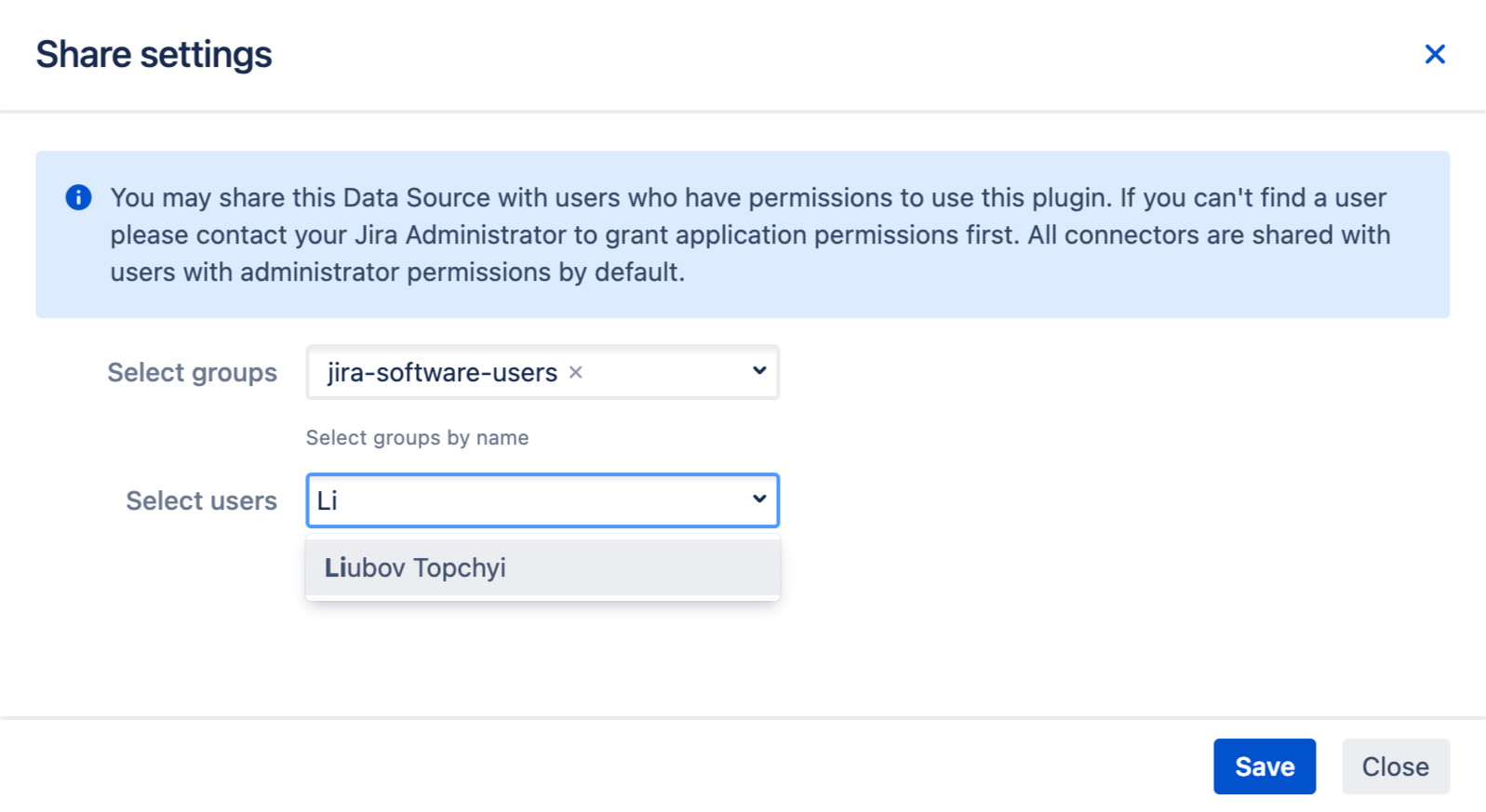Click inside the Select groups input area
Image resolution: width=1486 pixels, height=812 pixels.
click(x=670, y=372)
